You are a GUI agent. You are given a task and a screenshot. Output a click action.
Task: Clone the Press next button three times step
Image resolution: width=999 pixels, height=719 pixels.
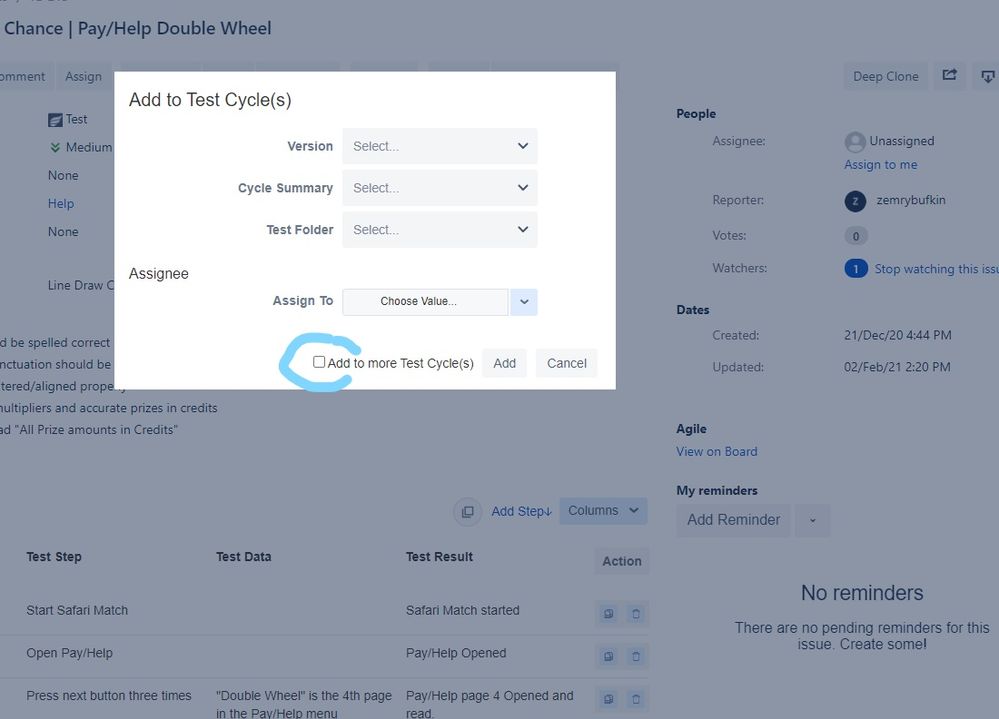coord(608,699)
